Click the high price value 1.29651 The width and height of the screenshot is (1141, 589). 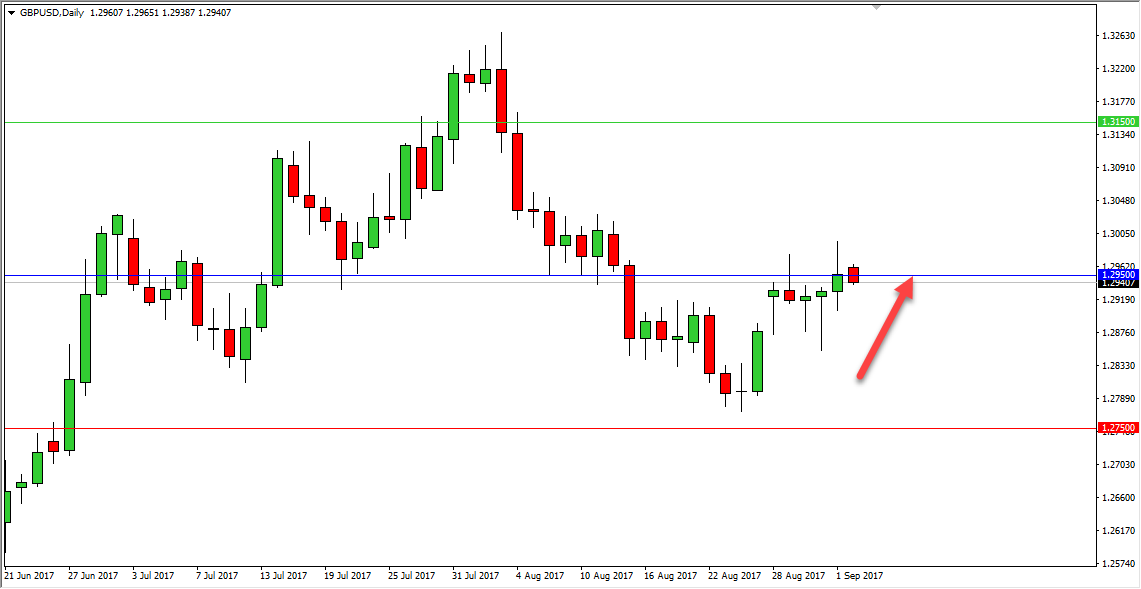143,13
